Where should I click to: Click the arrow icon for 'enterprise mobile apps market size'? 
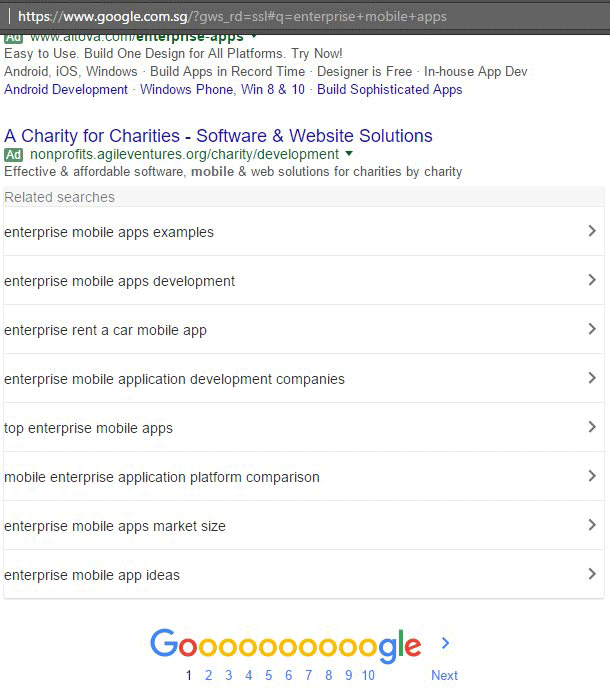tap(592, 525)
